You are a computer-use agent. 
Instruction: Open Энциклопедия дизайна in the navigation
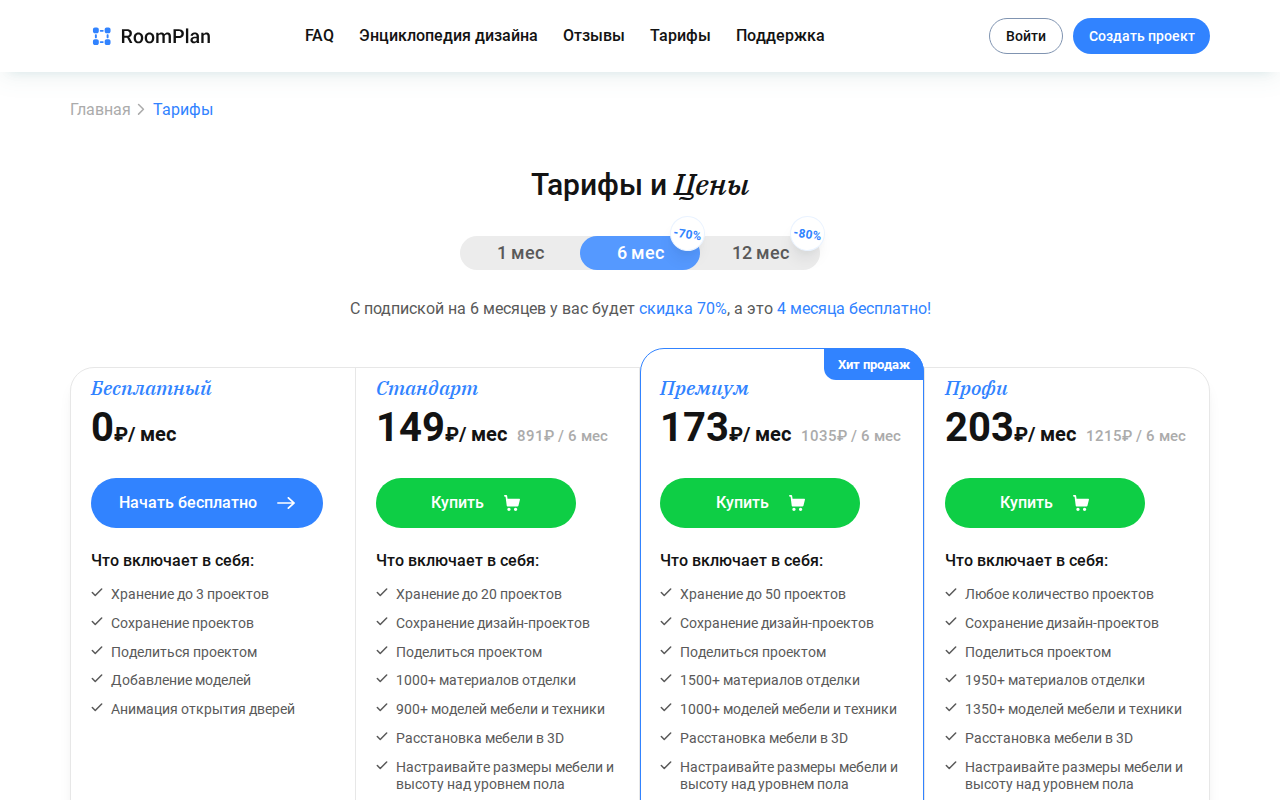coord(448,36)
